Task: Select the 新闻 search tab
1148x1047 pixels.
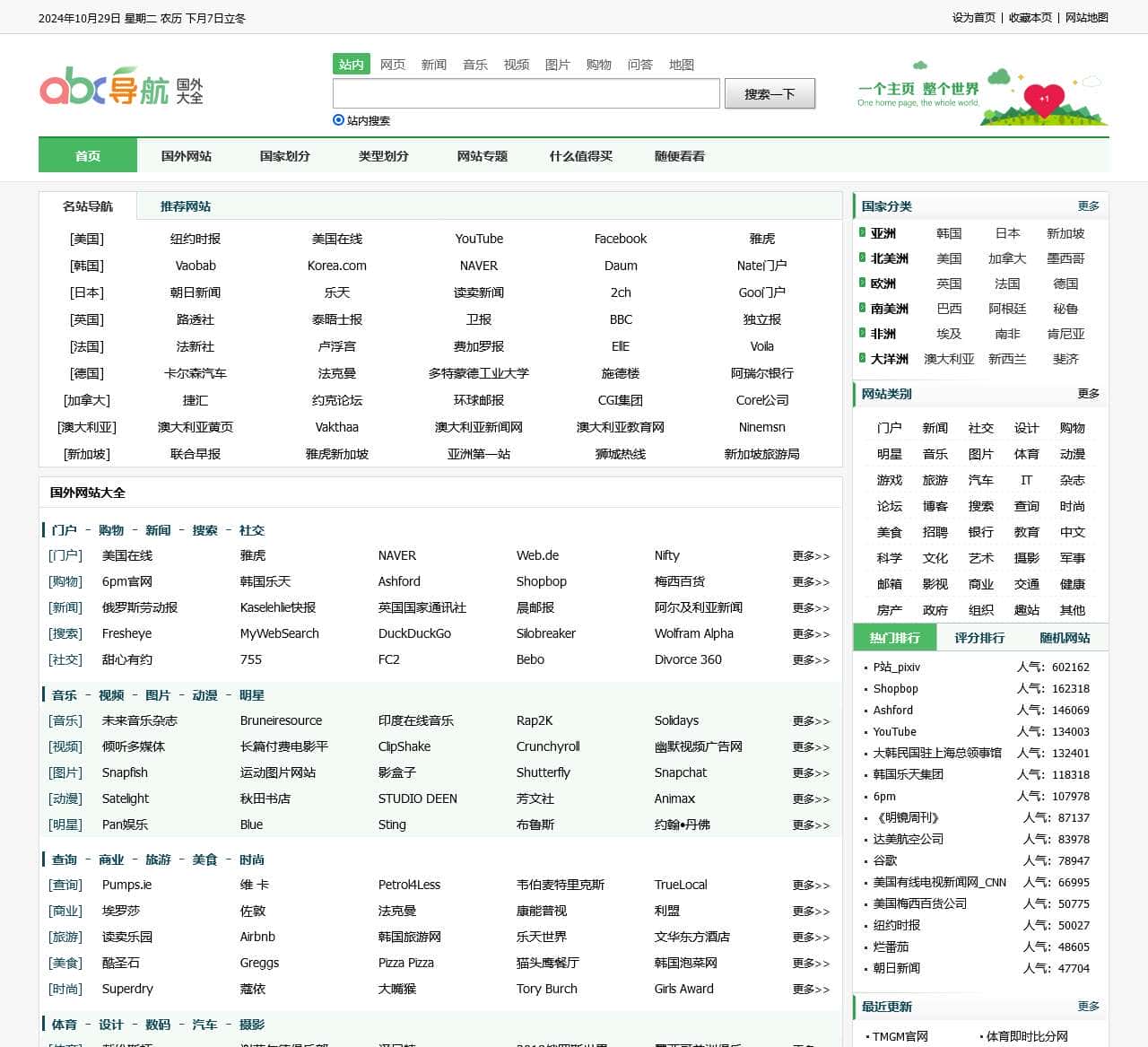Action: tap(434, 65)
